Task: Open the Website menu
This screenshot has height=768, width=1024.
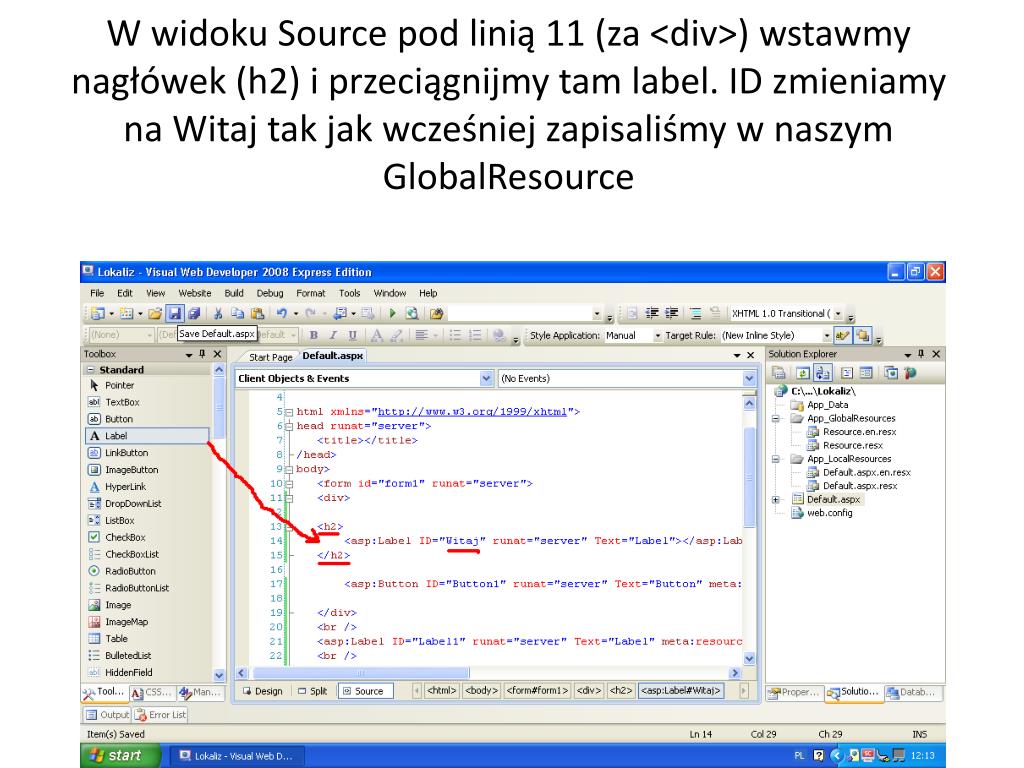Action: click(x=195, y=293)
